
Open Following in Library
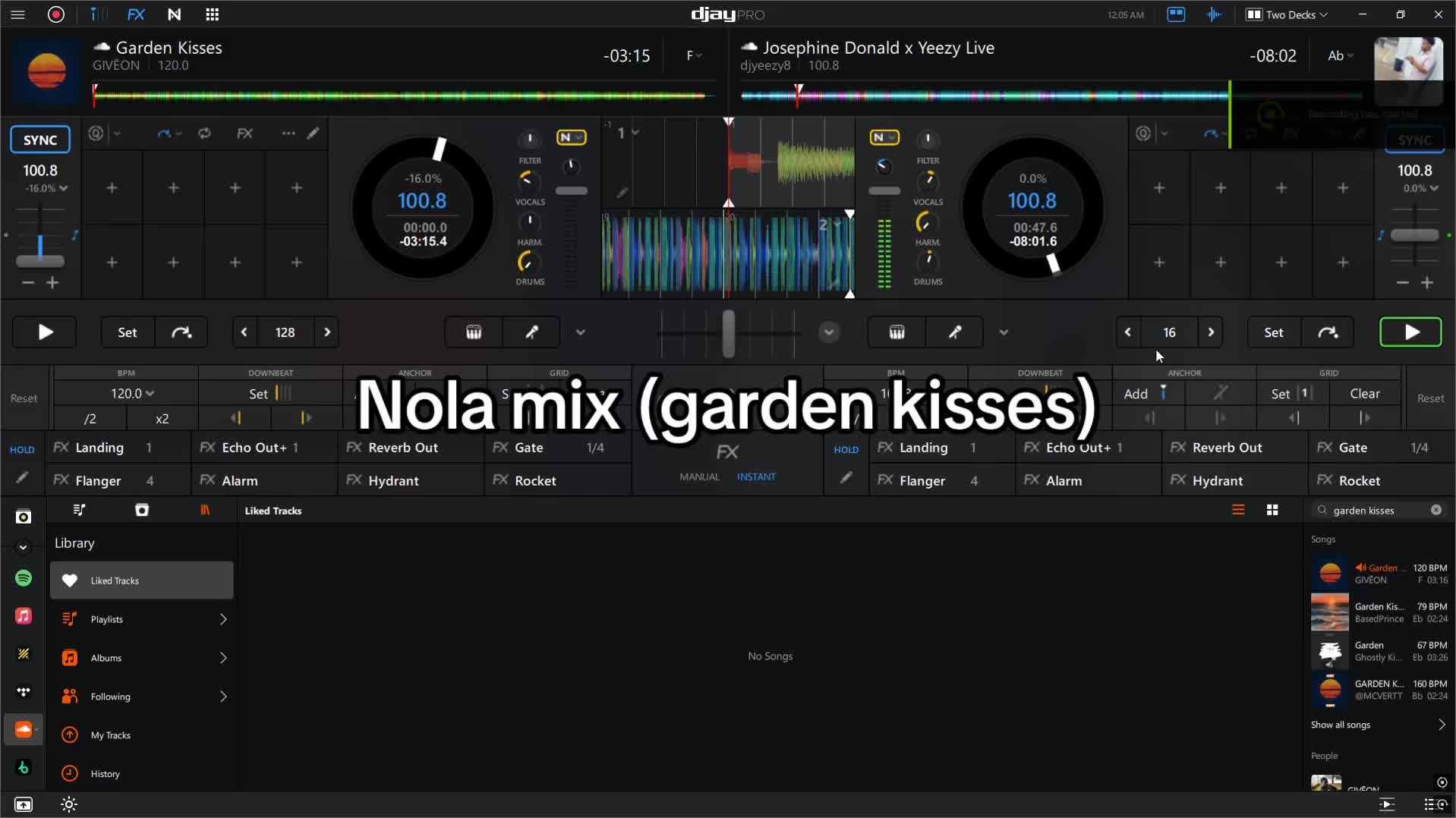tap(142, 697)
